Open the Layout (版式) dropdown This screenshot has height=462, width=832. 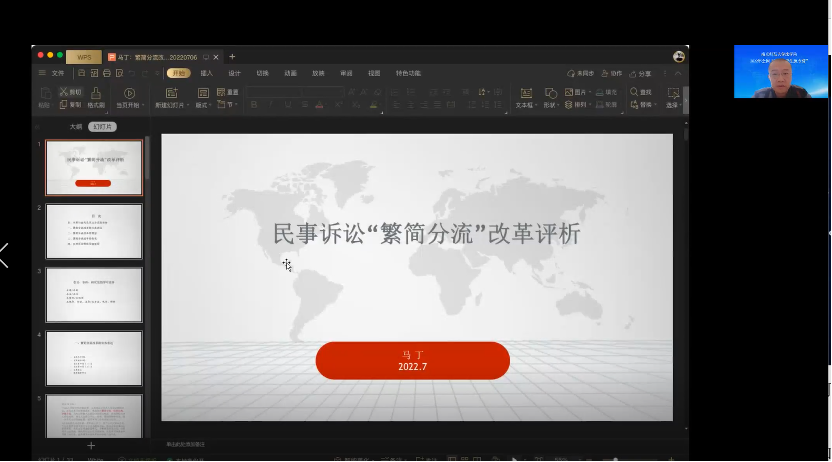[203, 104]
